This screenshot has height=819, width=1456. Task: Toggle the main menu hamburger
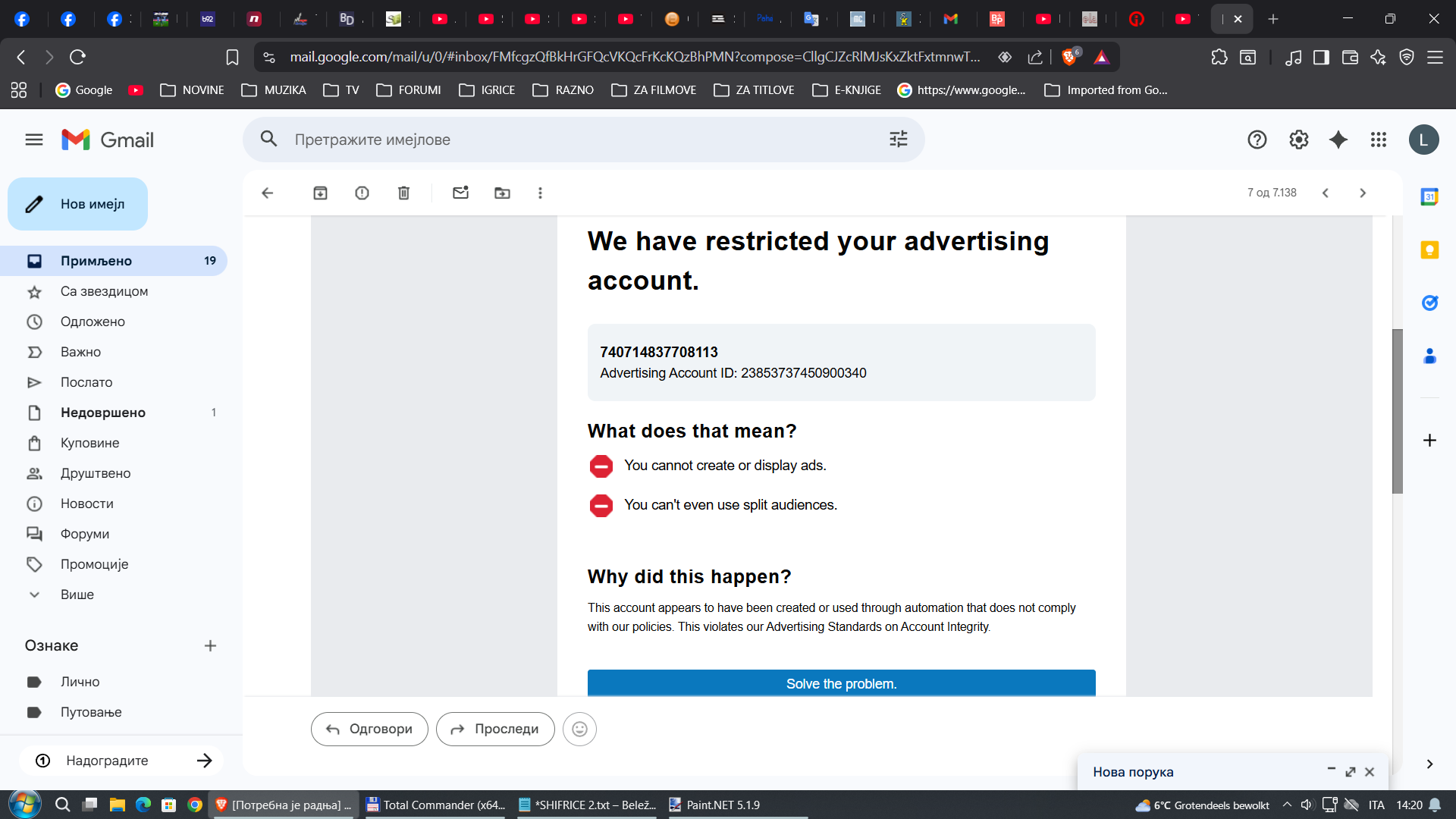tap(34, 140)
